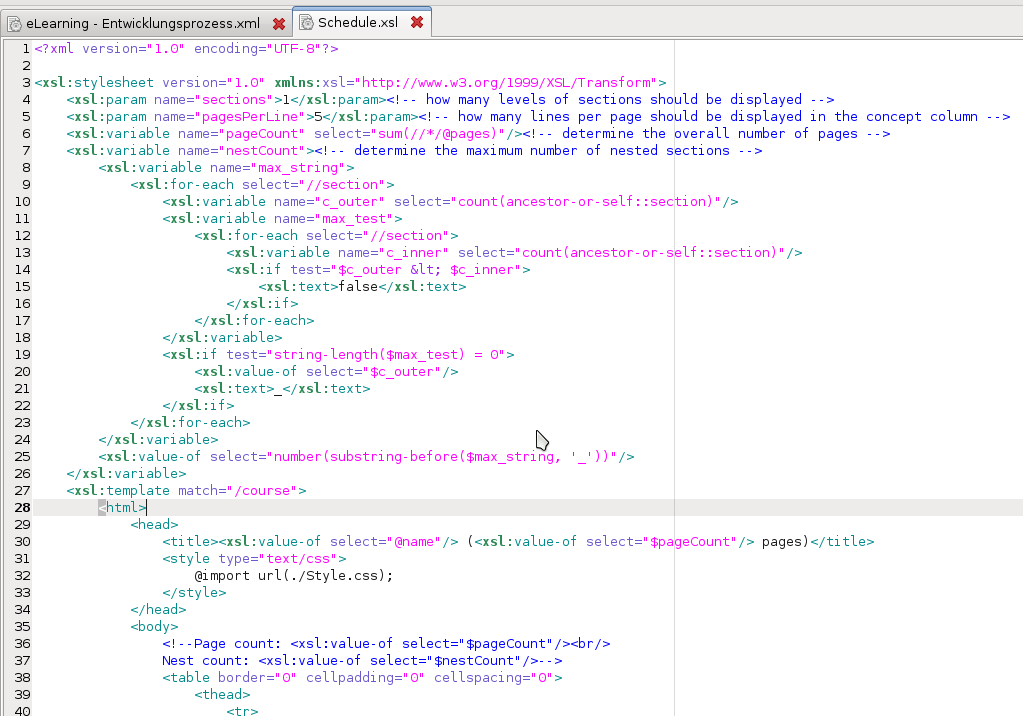Close the eLearning - Entwicklungsprozess.xml tab
Screen dimensions: 1023x716
click(279, 24)
